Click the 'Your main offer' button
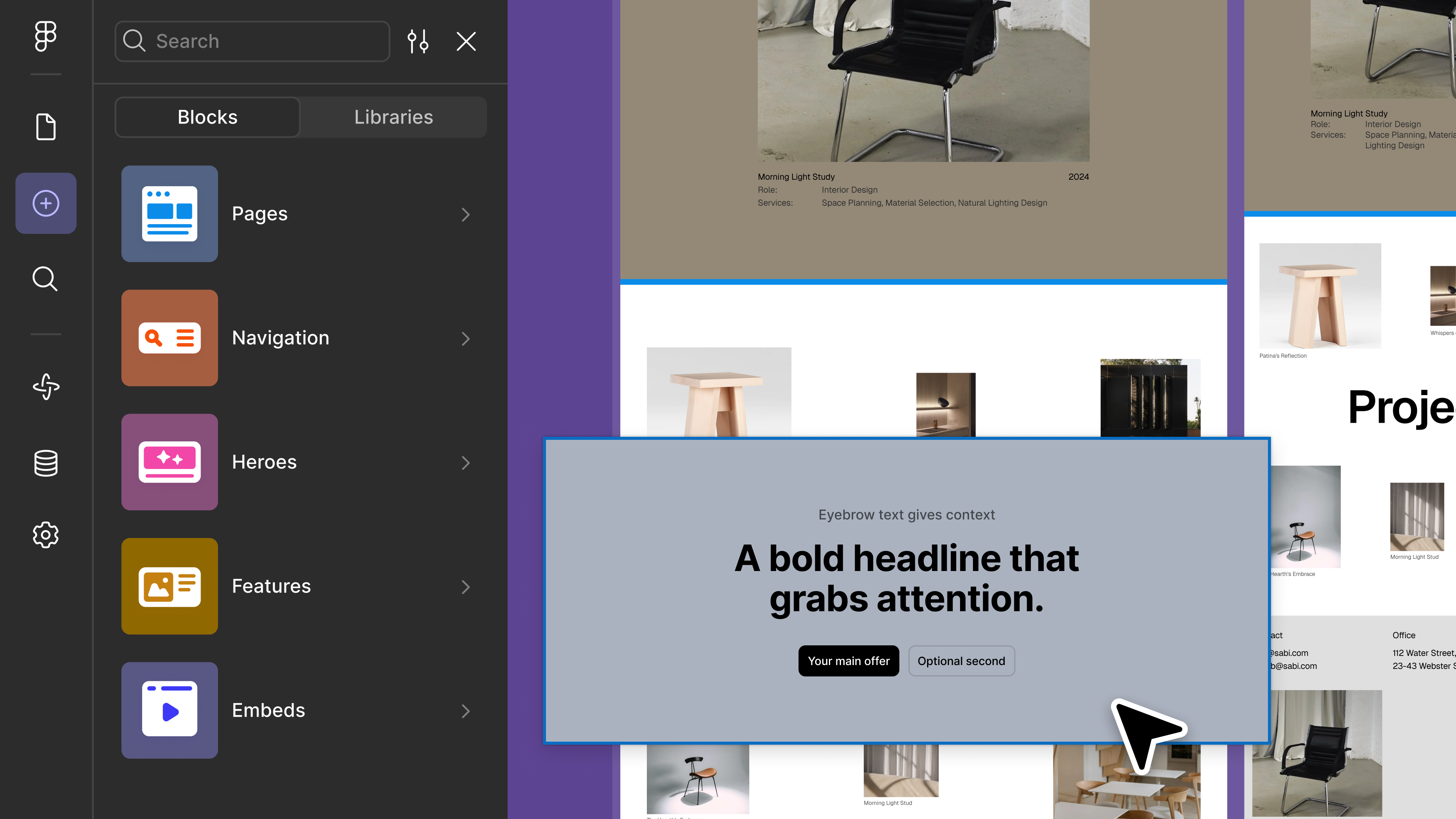This screenshot has width=1456, height=819. coord(849,661)
